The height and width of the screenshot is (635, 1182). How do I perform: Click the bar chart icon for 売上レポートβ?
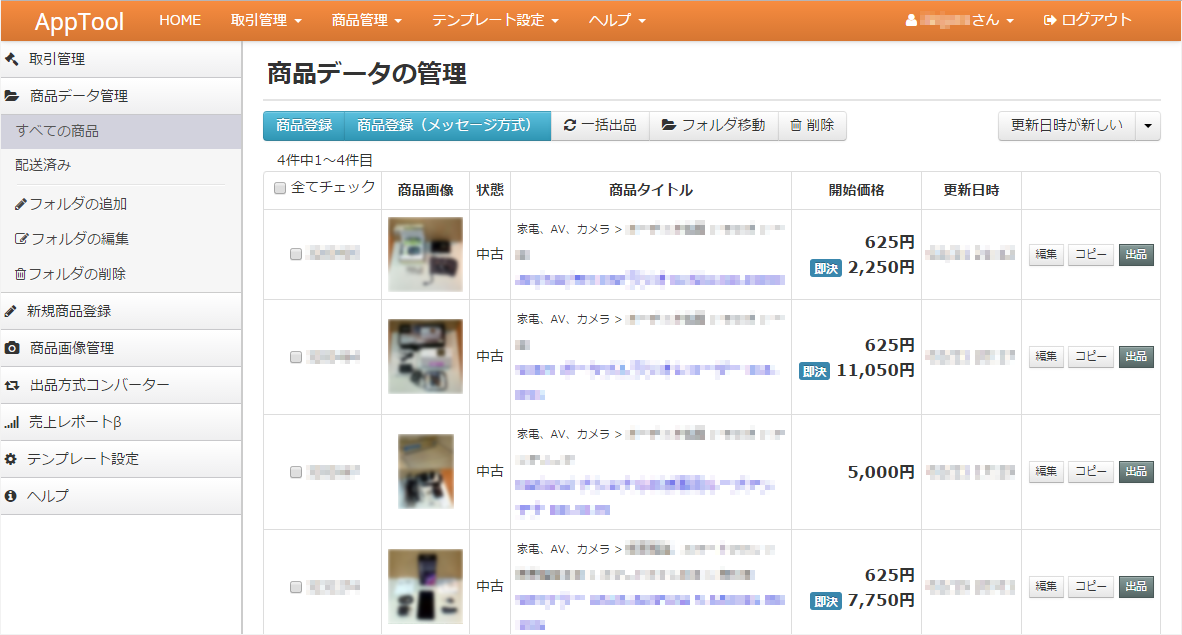[12, 422]
